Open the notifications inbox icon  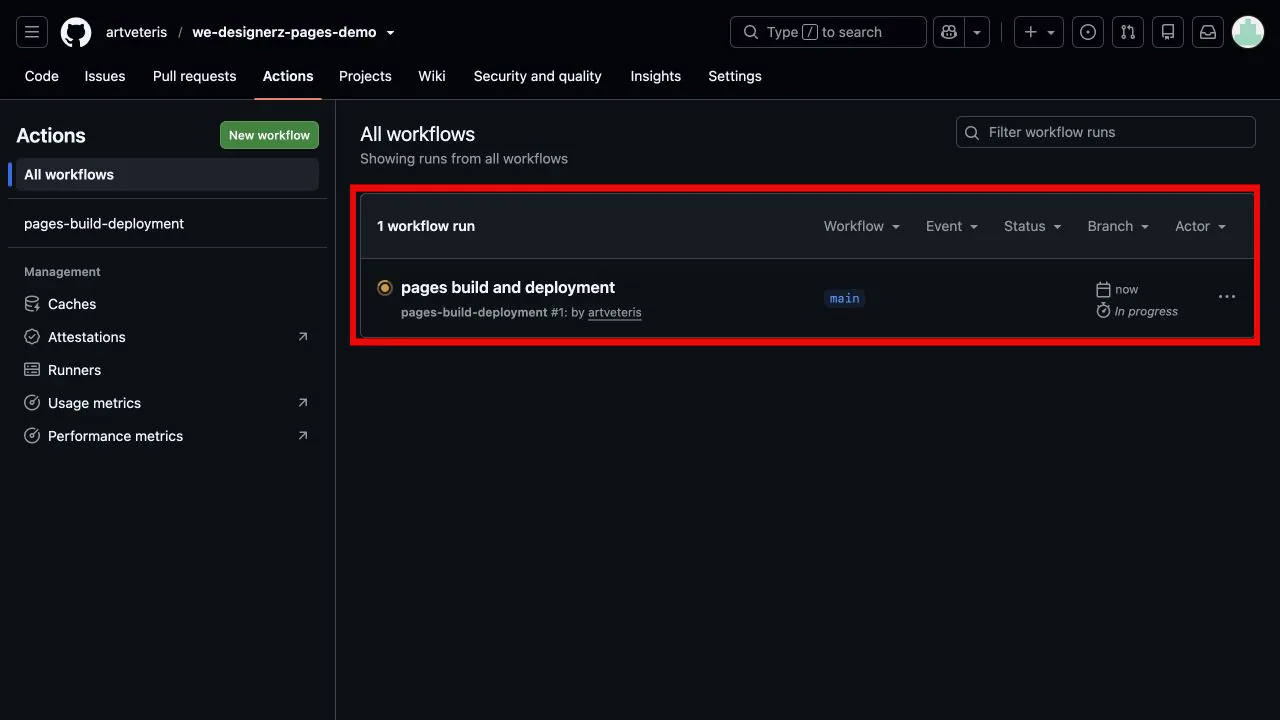point(1208,32)
